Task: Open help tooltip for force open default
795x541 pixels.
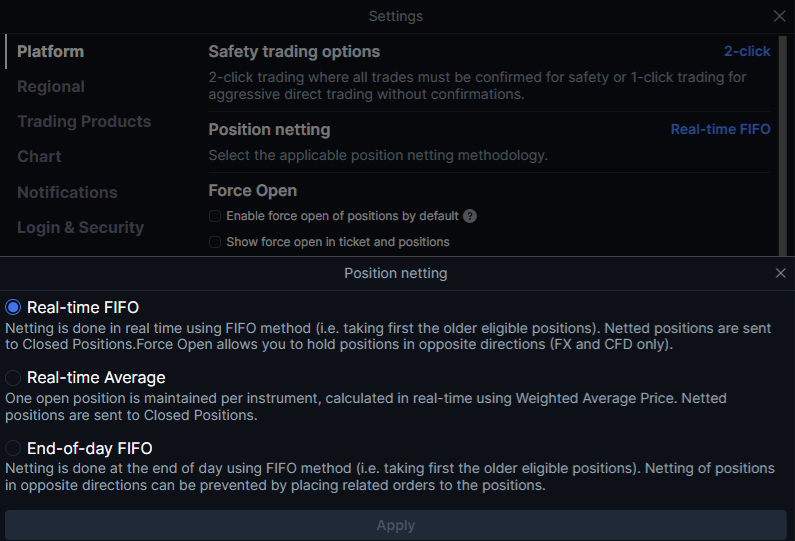Action: [470, 216]
